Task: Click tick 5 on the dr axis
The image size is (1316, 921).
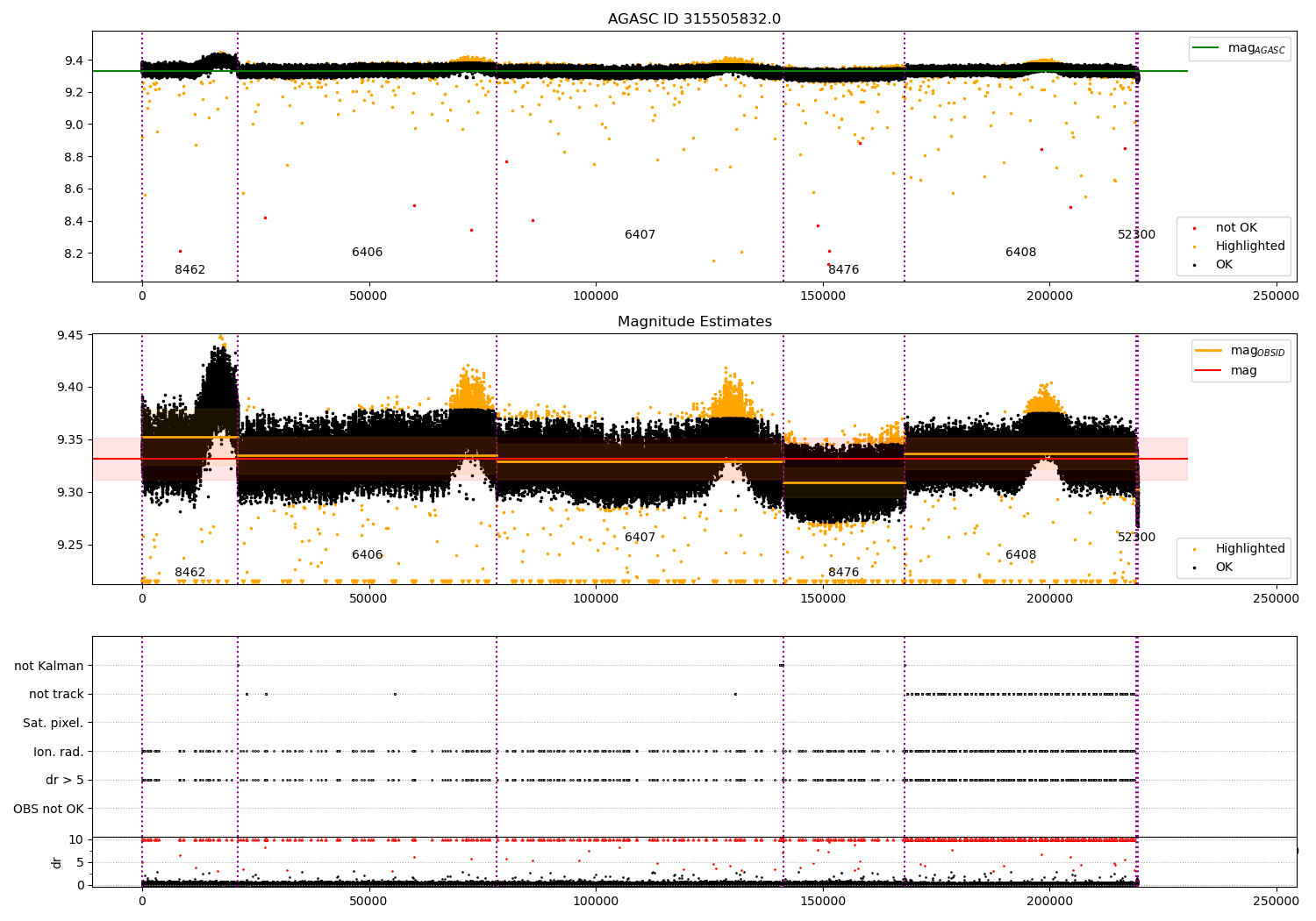Action: 81,863
